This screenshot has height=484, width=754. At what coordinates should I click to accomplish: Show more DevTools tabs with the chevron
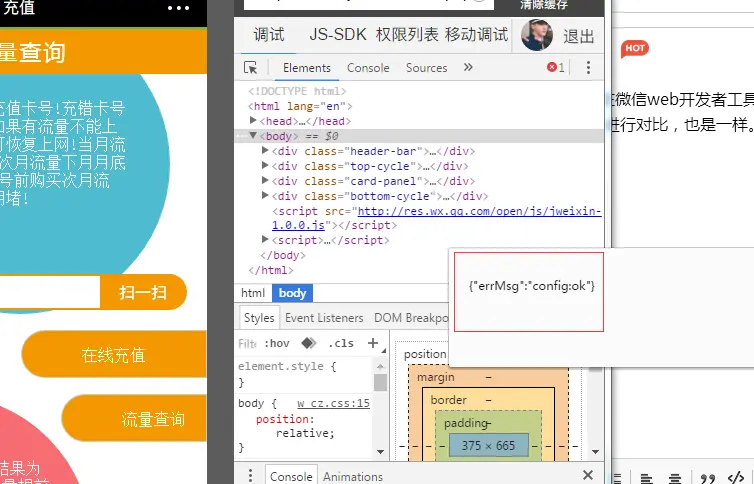click(468, 67)
